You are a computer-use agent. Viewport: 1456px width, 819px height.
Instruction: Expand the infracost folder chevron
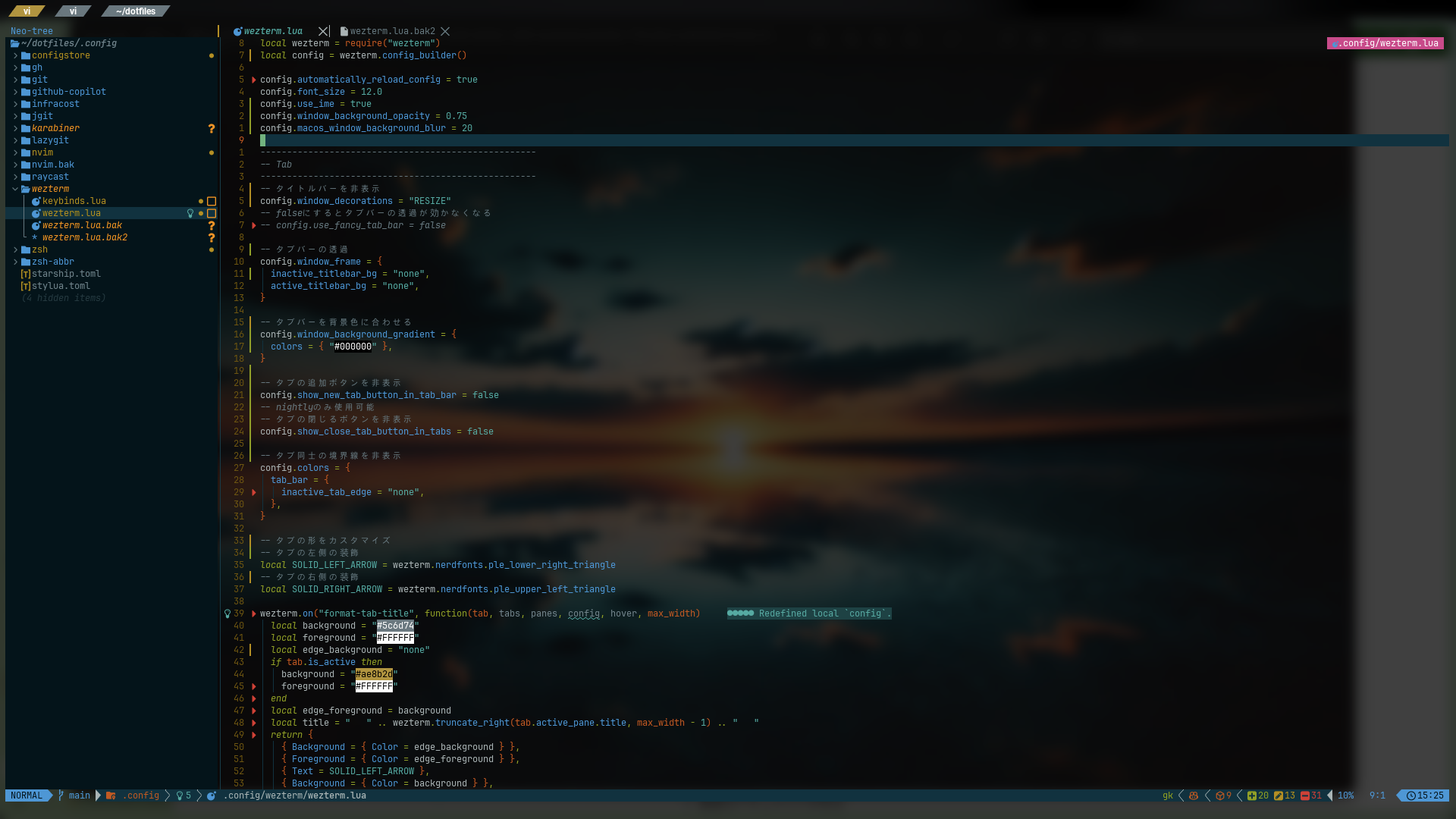[x=15, y=104]
